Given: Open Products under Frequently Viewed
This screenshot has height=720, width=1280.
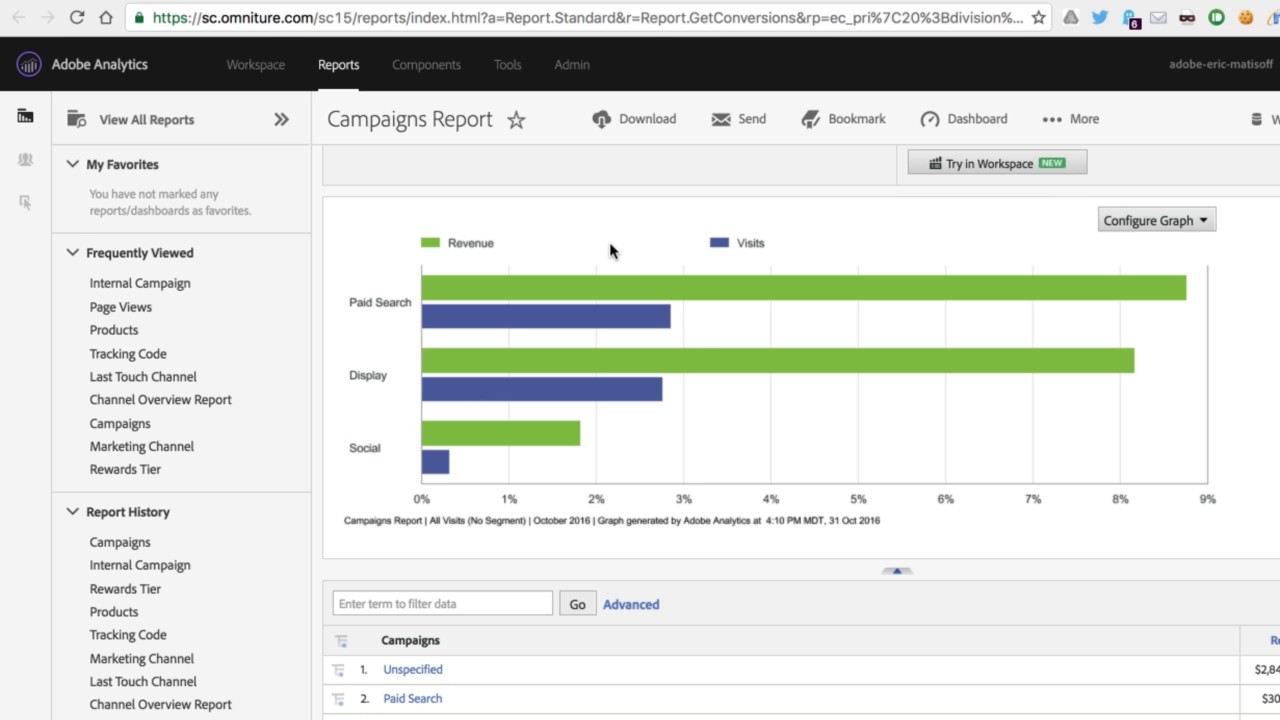Looking at the screenshot, I should 114,330.
